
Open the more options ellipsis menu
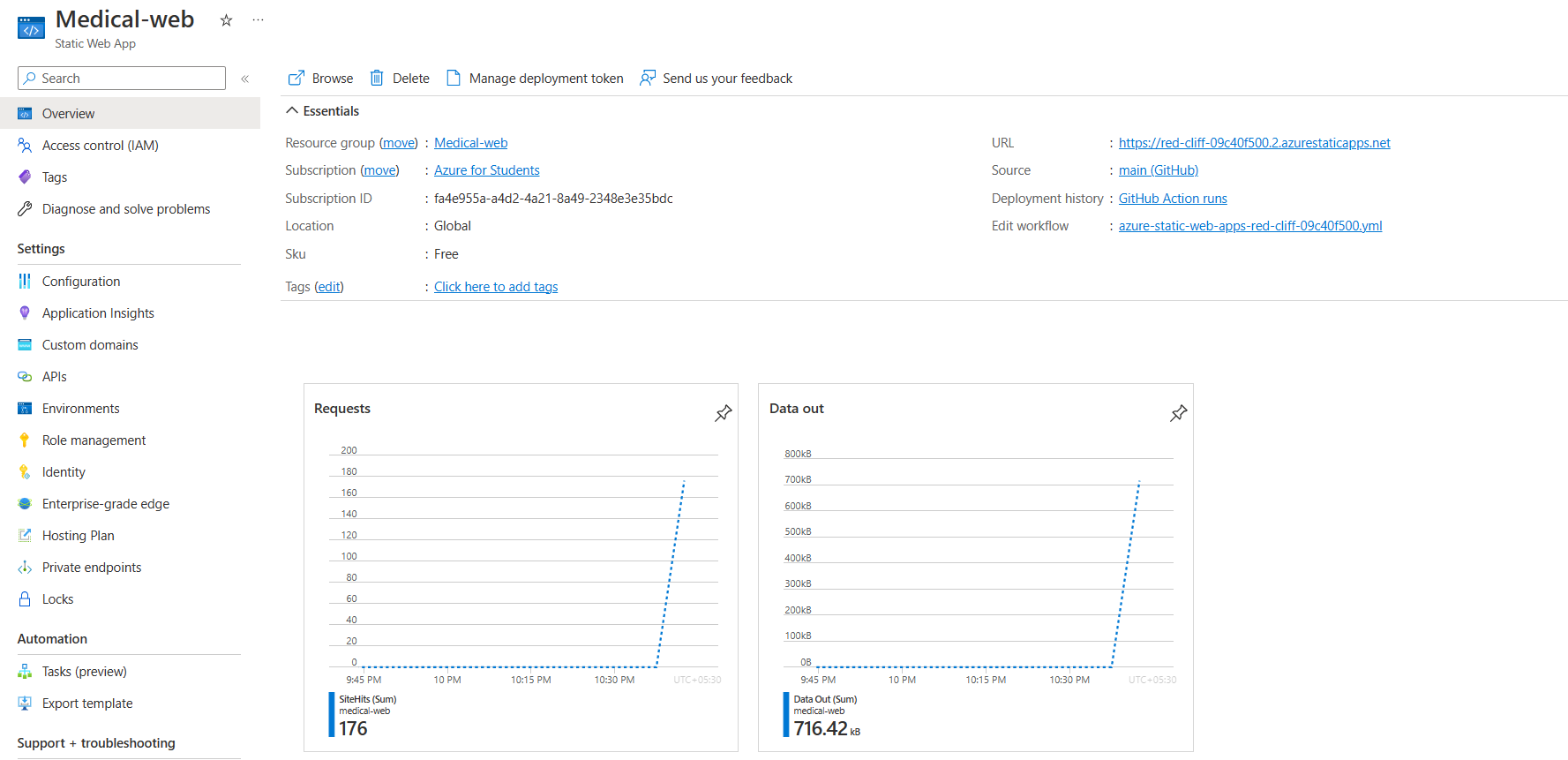(x=258, y=20)
